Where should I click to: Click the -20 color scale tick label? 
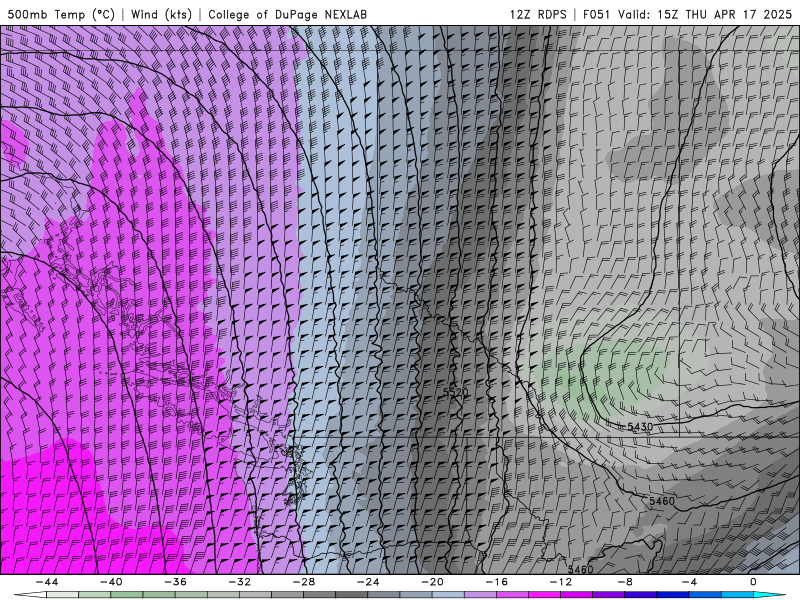(x=432, y=582)
